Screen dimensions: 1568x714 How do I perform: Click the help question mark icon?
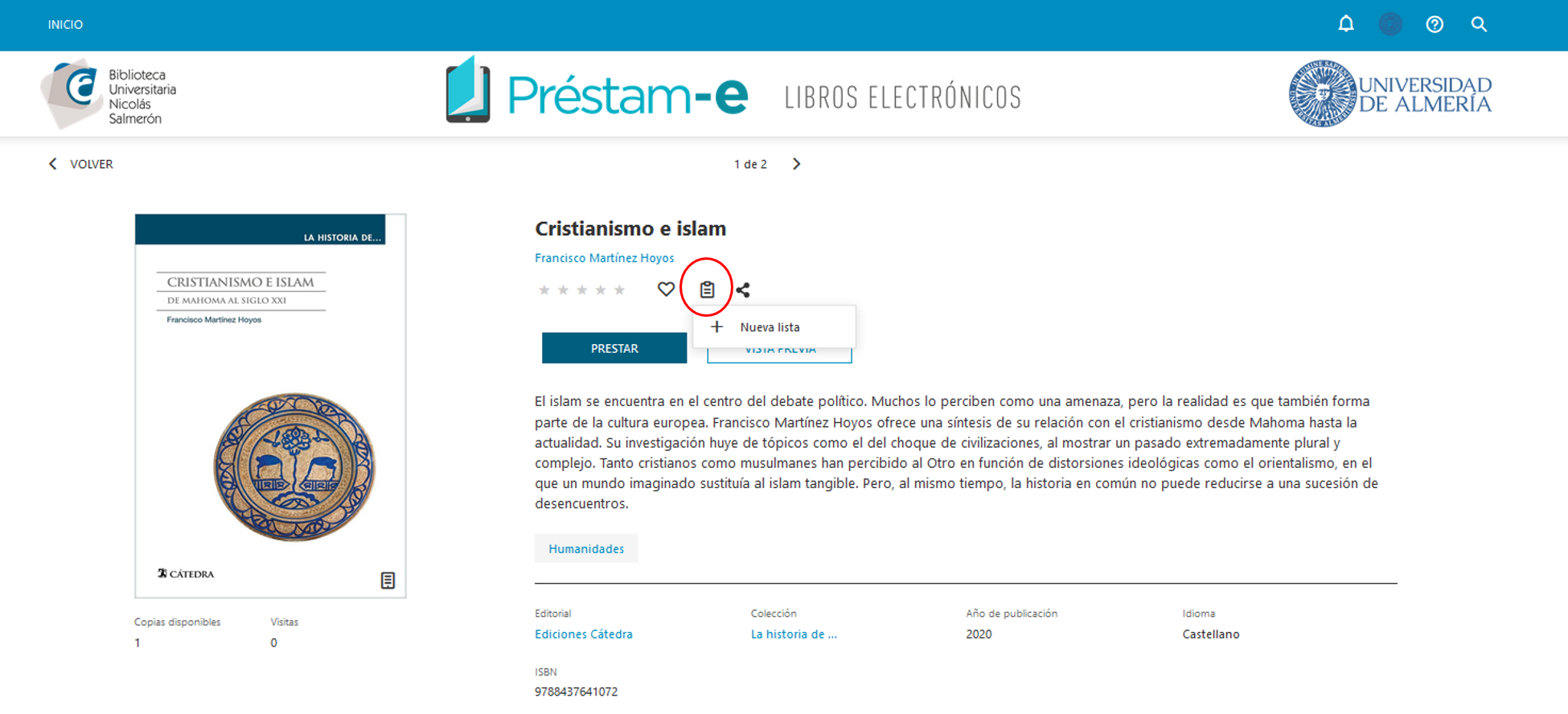coord(1435,24)
